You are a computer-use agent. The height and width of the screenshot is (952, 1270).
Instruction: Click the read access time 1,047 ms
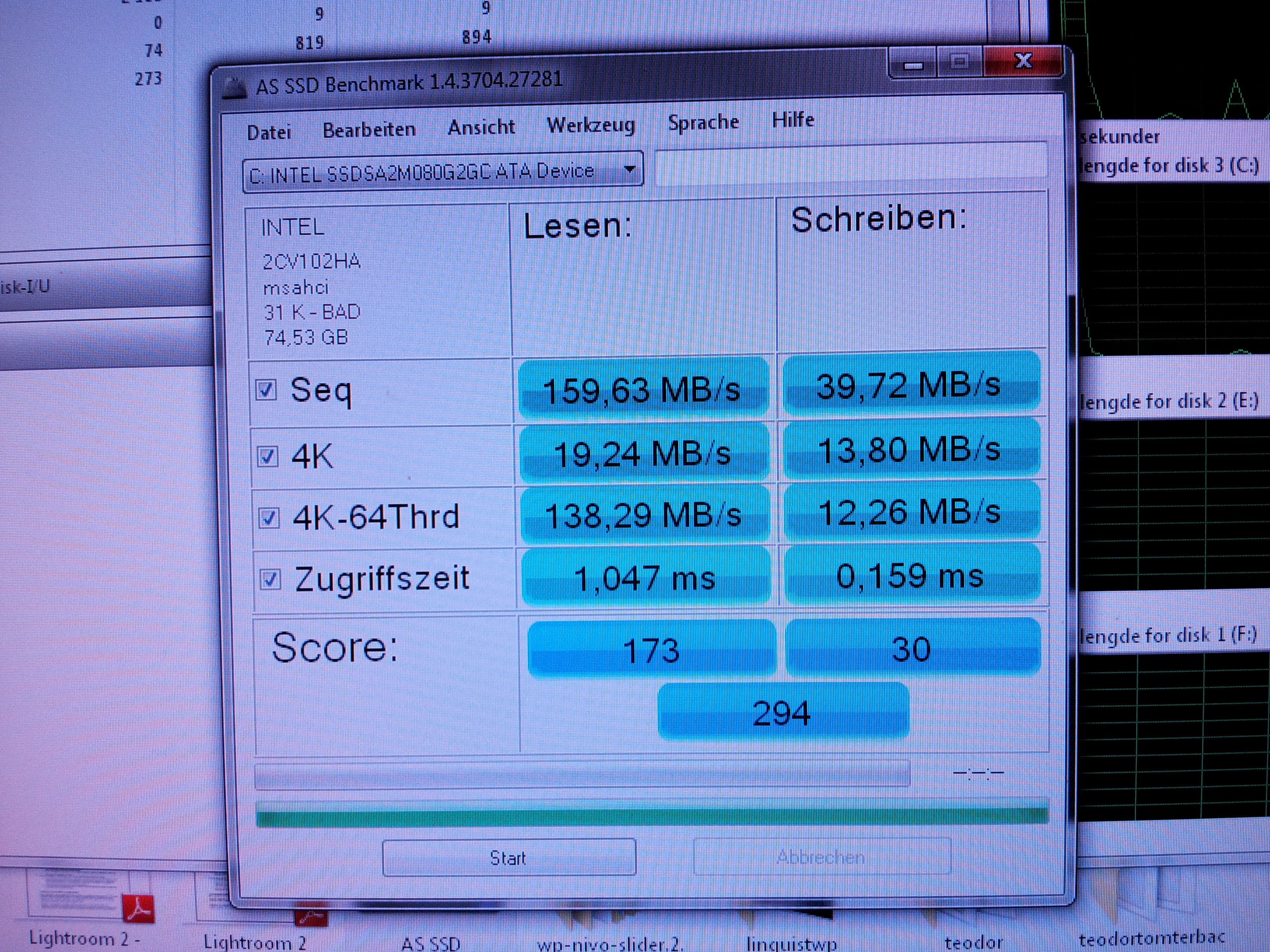(646, 577)
